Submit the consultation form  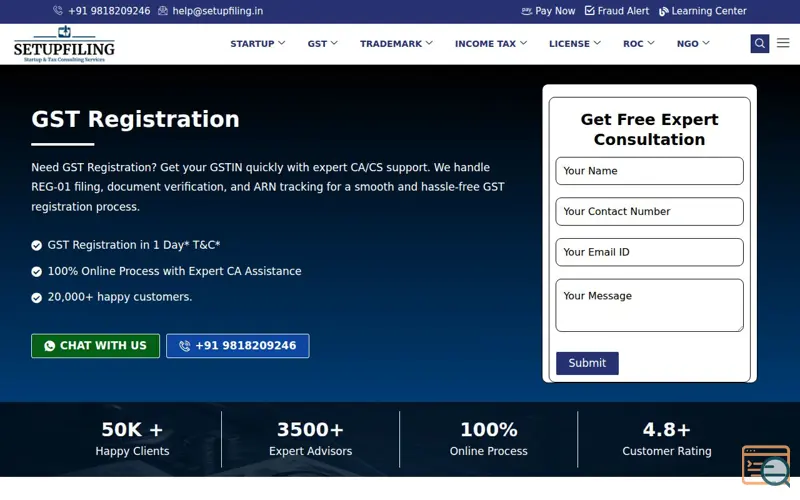(x=587, y=363)
